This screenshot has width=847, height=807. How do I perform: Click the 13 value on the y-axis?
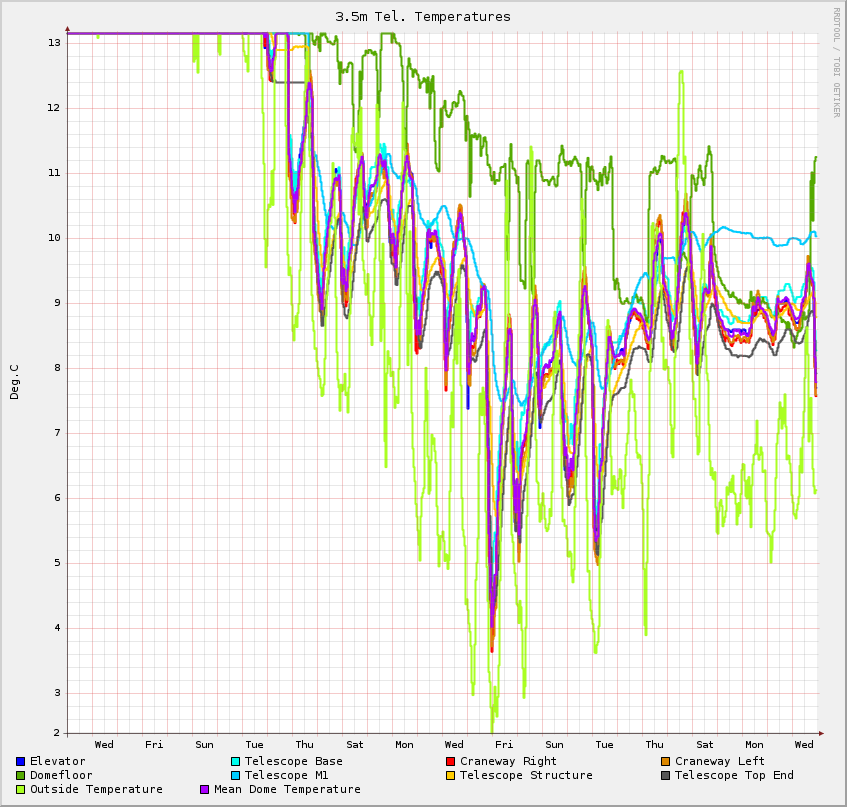coord(54,43)
